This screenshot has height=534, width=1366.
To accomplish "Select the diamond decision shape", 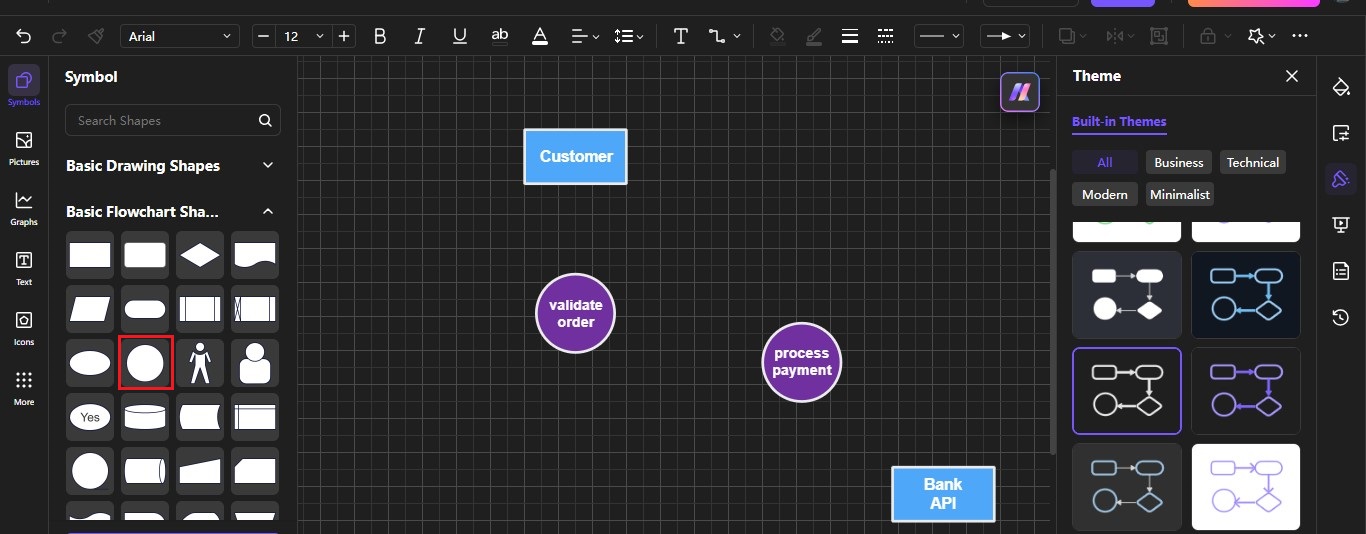I will coord(200,255).
